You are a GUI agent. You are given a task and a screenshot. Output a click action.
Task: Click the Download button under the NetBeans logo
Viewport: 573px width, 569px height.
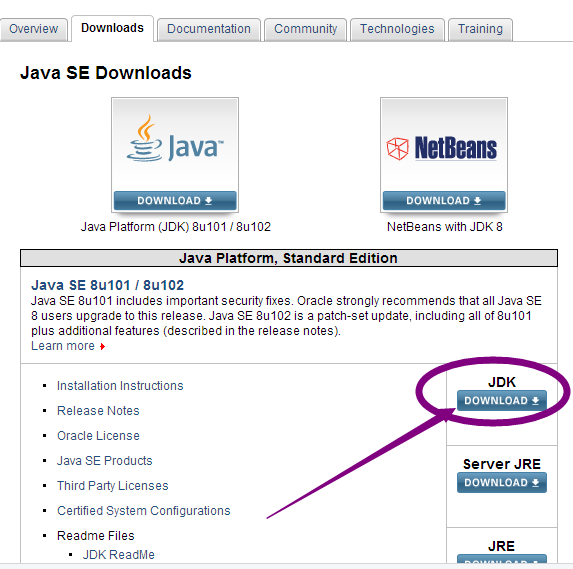point(444,201)
